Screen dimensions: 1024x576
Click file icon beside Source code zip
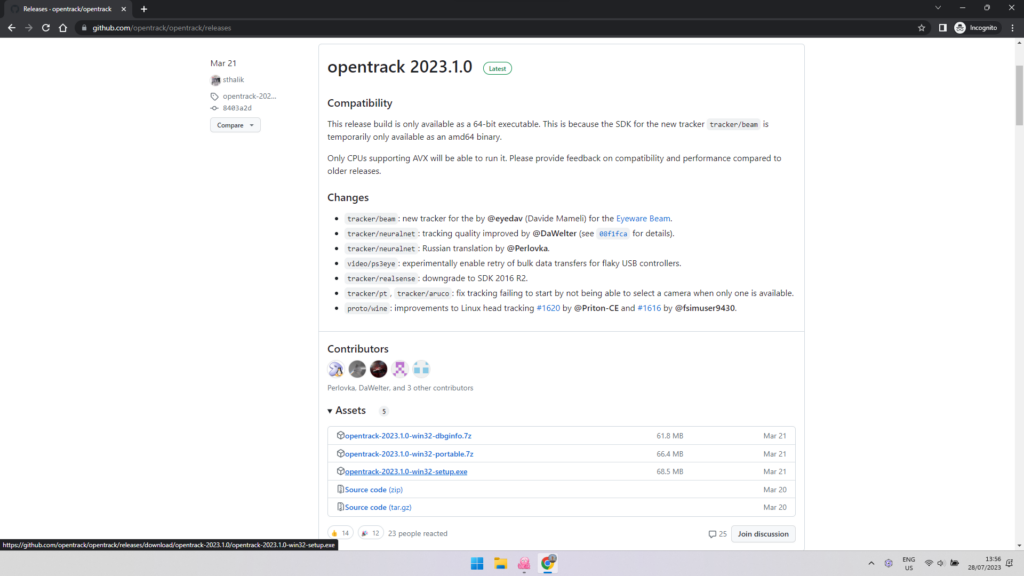point(340,489)
